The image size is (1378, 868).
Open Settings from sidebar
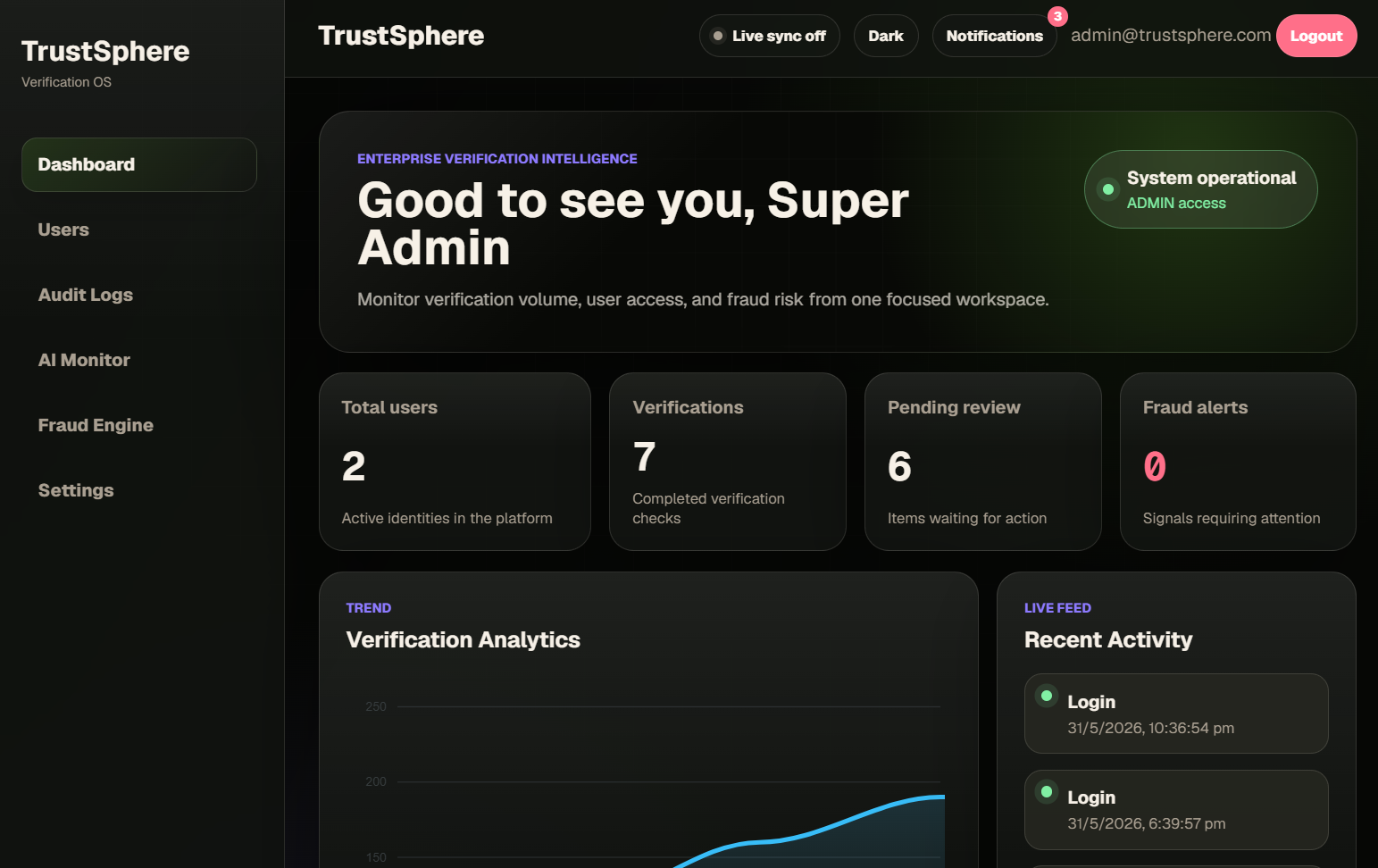coord(139,490)
